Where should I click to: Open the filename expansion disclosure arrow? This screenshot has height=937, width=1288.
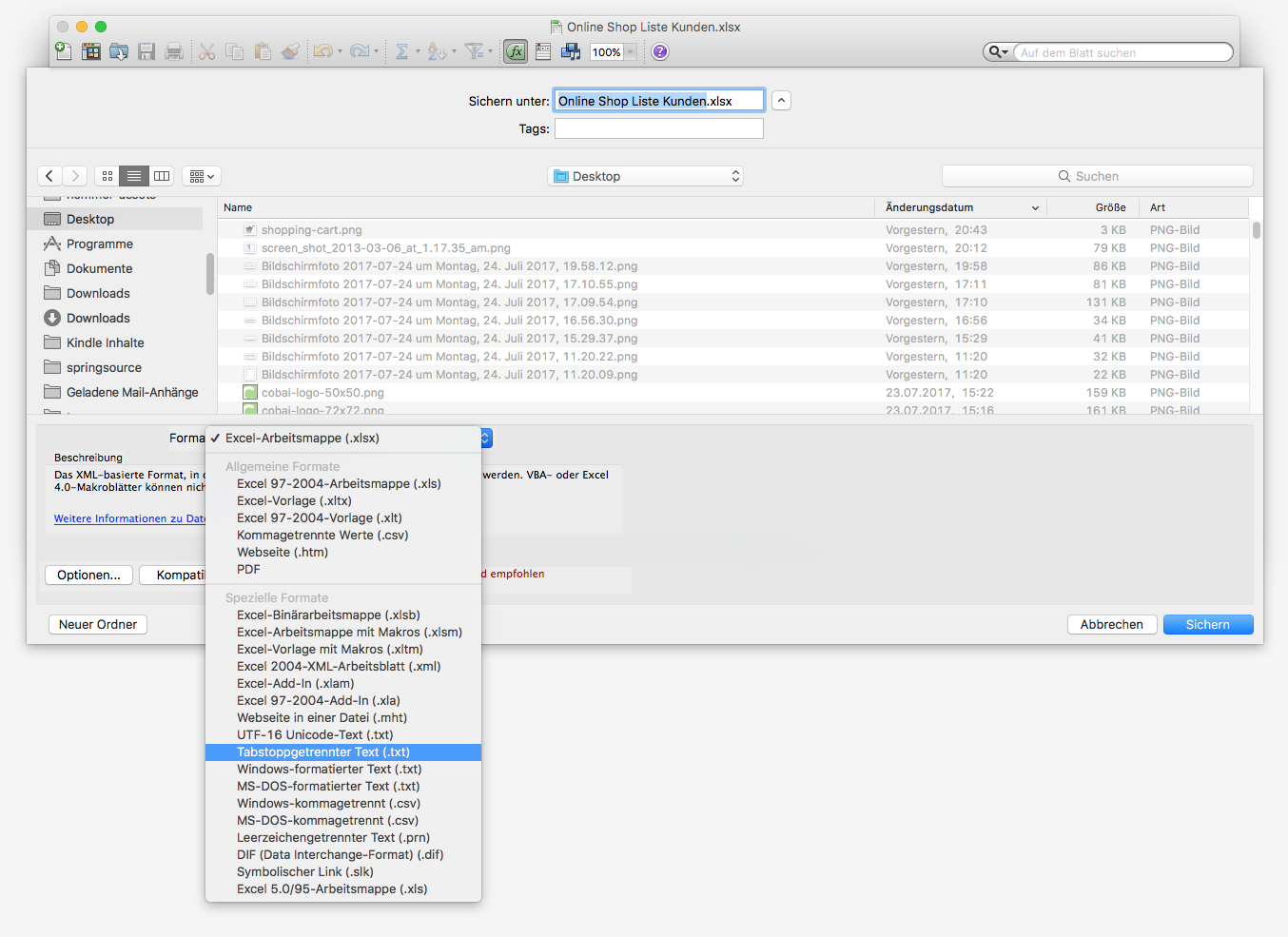(780, 100)
